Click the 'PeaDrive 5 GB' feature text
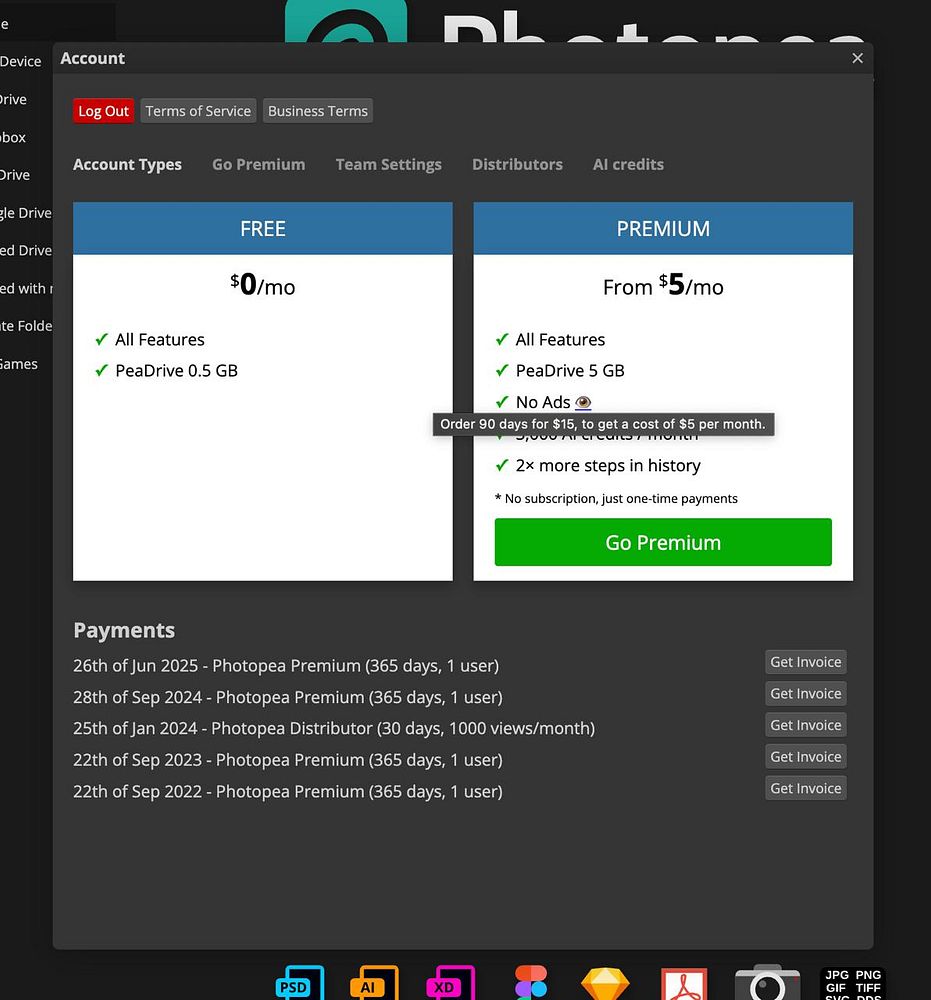Image resolution: width=931 pixels, height=1000 pixels. (569, 371)
